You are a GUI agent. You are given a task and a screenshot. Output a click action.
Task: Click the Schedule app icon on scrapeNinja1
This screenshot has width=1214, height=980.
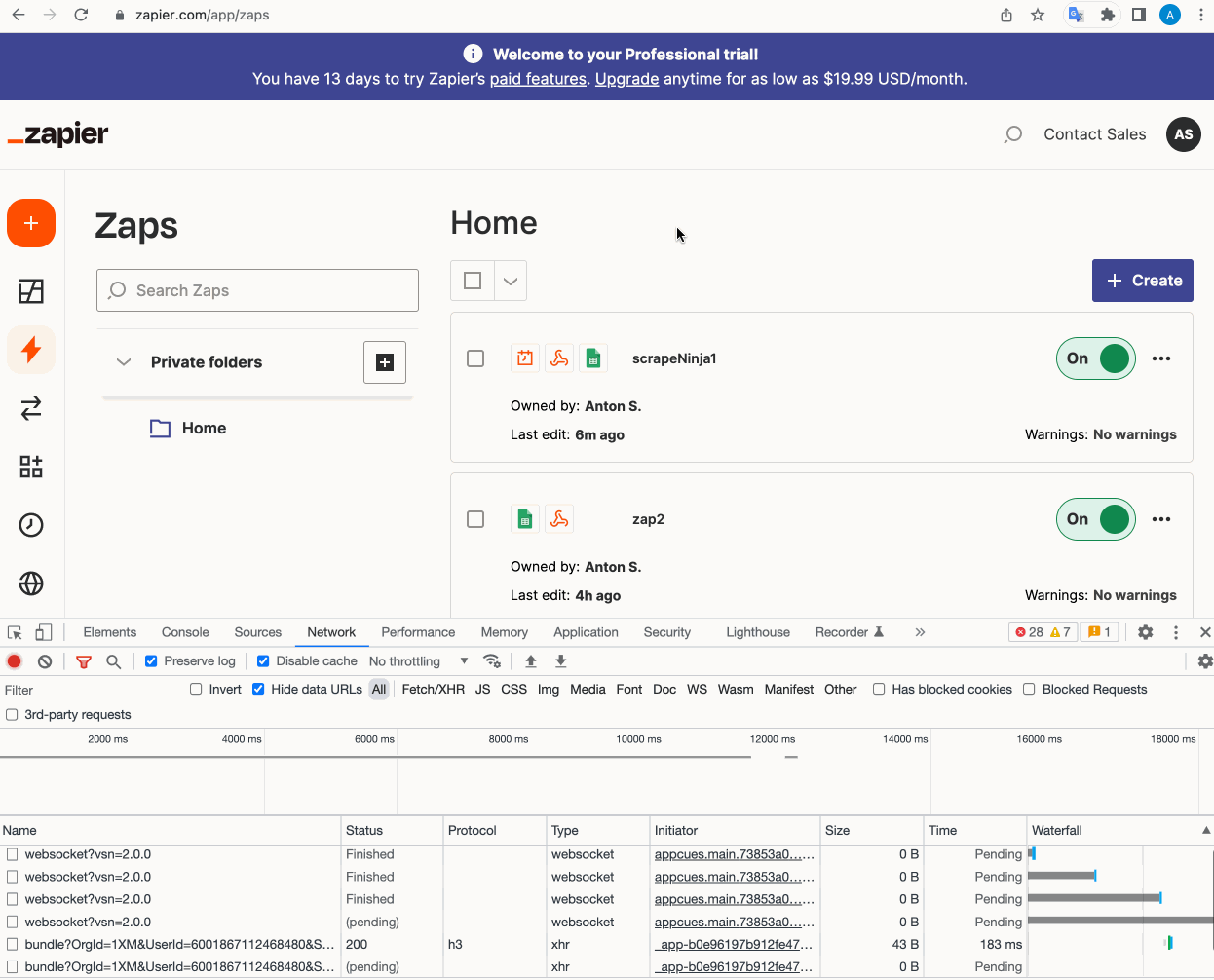[x=525, y=358]
